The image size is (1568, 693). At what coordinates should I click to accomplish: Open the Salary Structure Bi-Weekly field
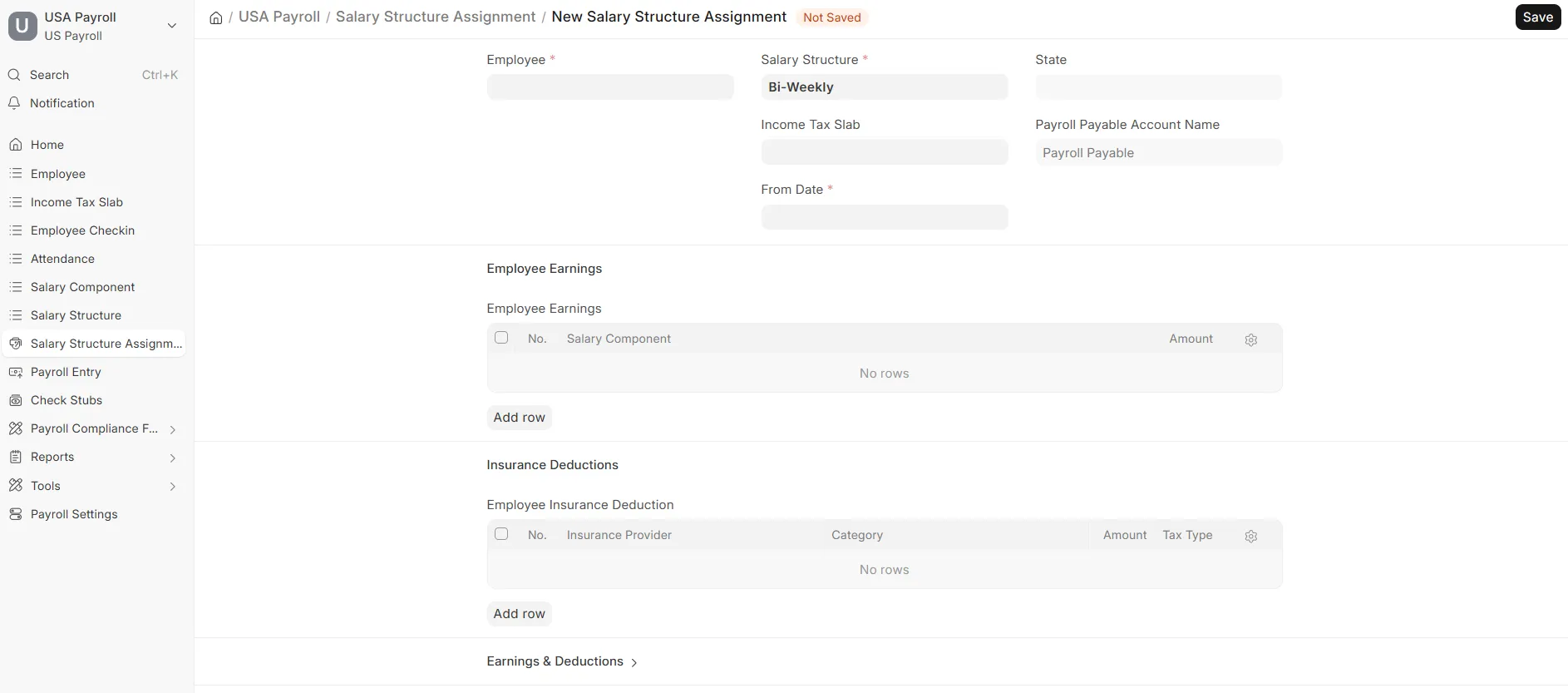(x=885, y=87)
